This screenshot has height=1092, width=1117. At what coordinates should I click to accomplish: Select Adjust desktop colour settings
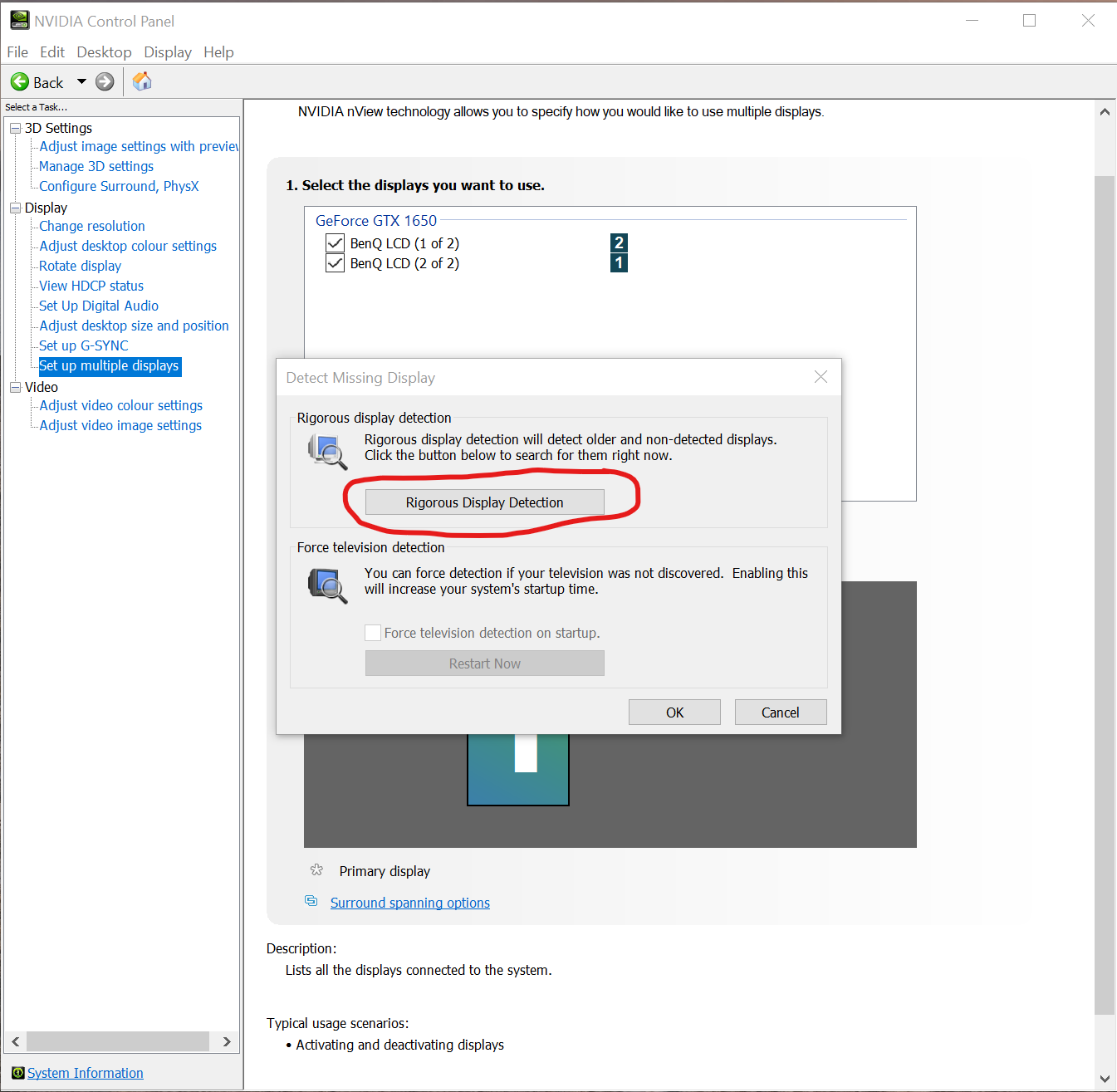(x=128, y=246)
